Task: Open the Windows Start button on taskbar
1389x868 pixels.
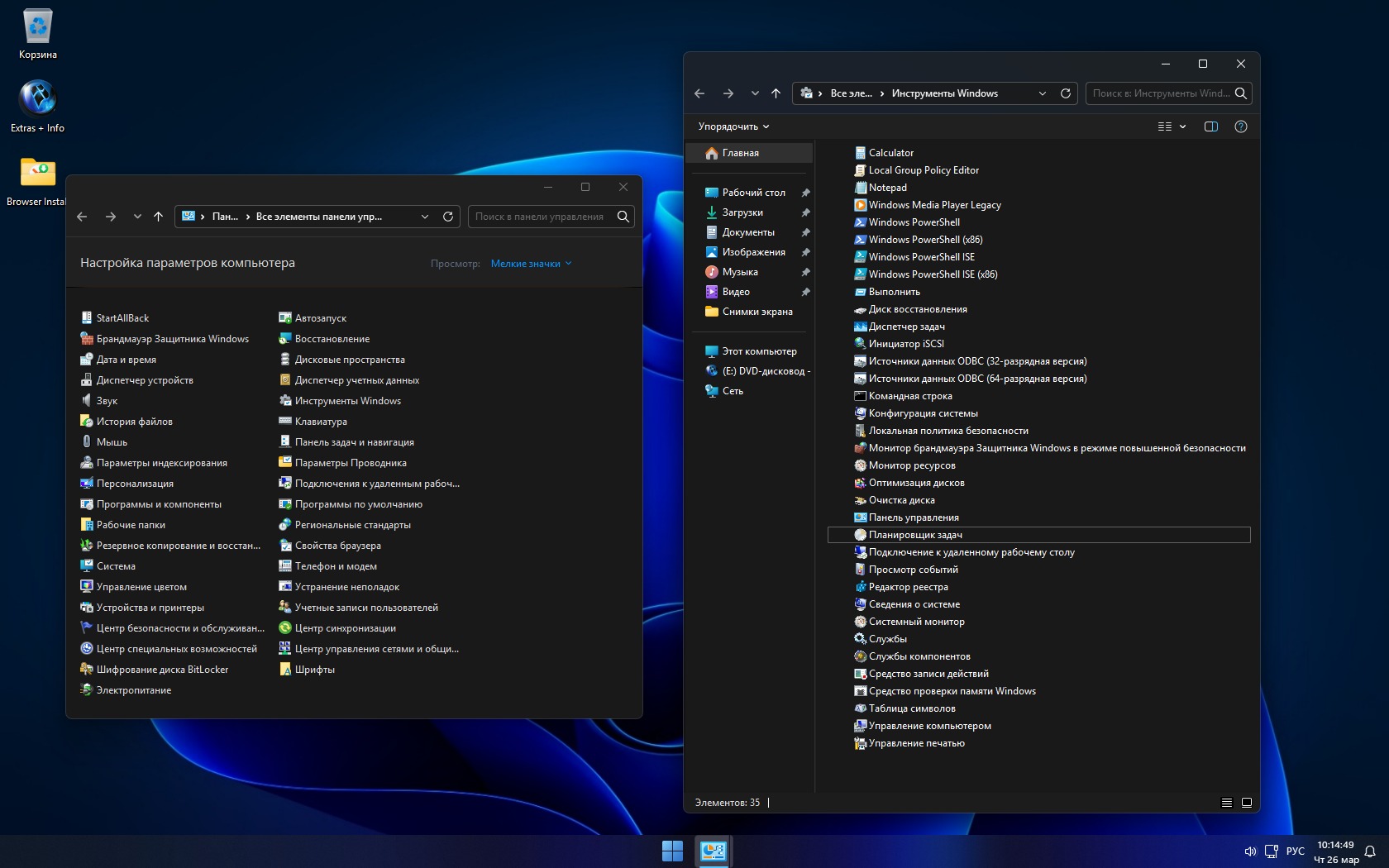Action: pos(672,851)
